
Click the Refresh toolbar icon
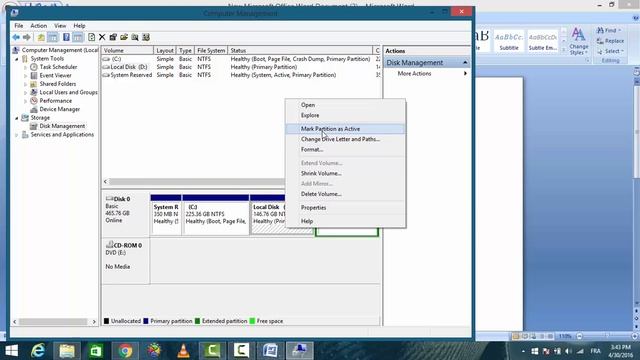point(91,38)
